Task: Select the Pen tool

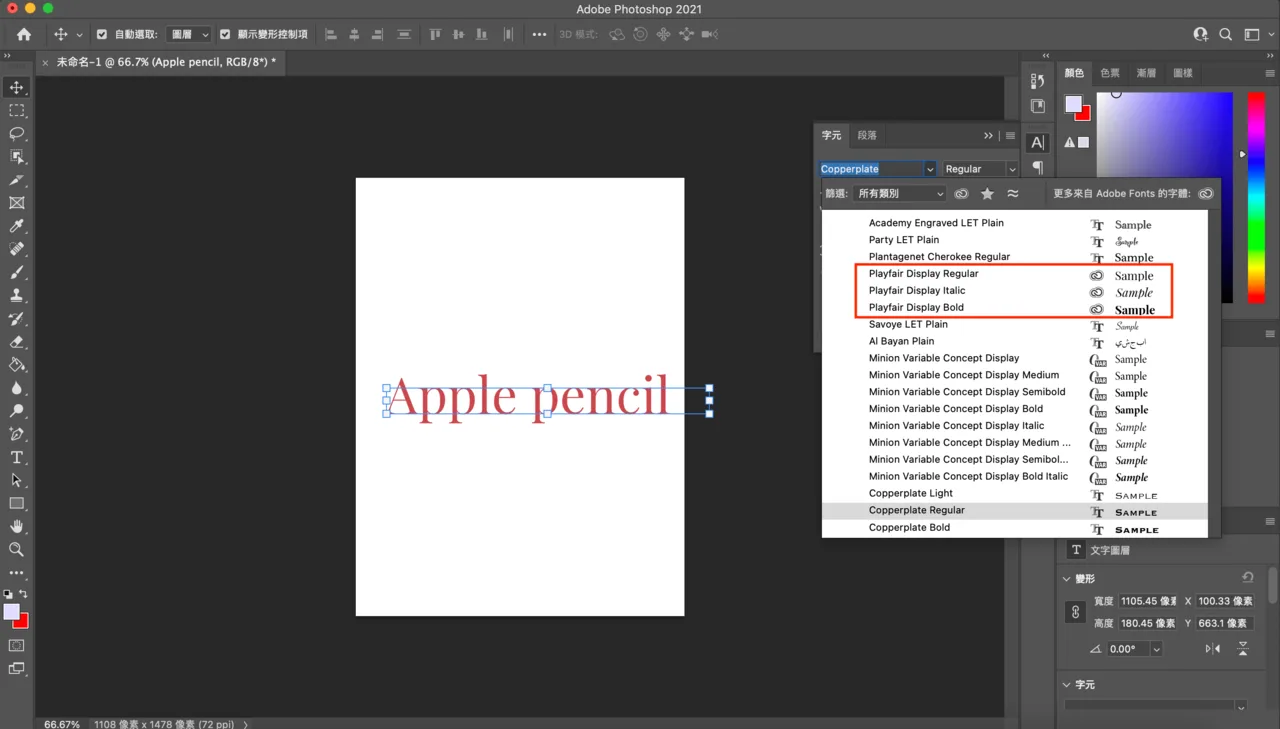Action: click(x=17, y=434)
